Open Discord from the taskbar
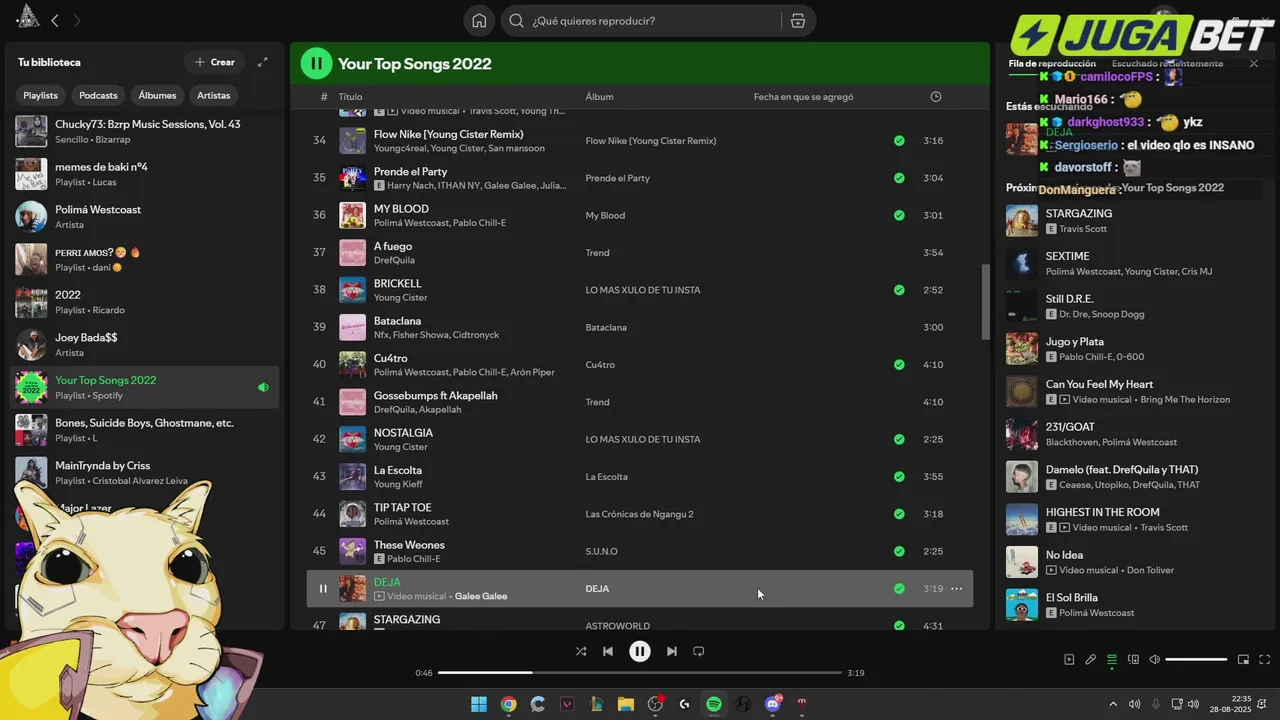1280x720 pixels. pos(772,704)
